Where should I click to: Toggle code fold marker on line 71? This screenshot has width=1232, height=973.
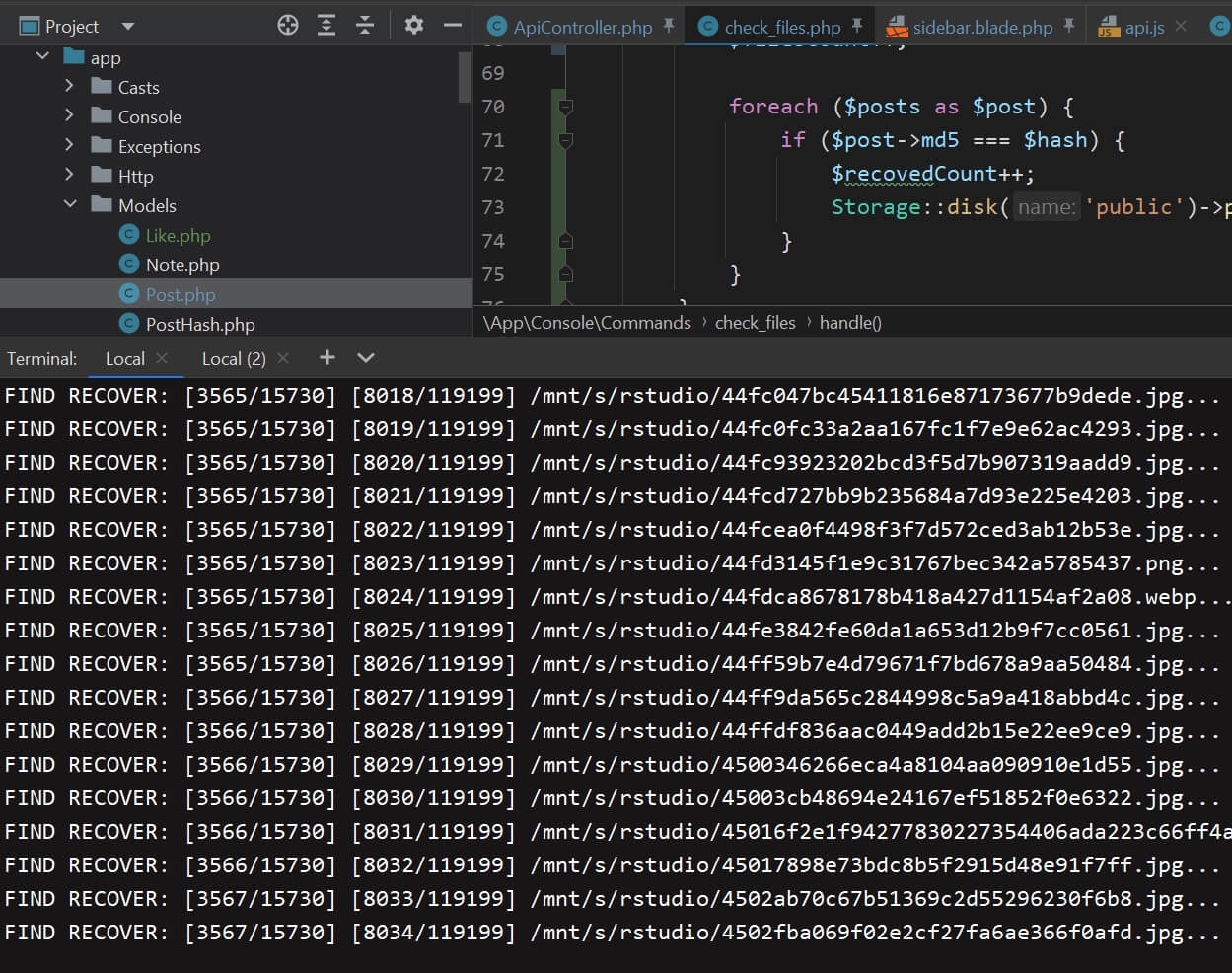pyautogui.click(x=565, y=140)
